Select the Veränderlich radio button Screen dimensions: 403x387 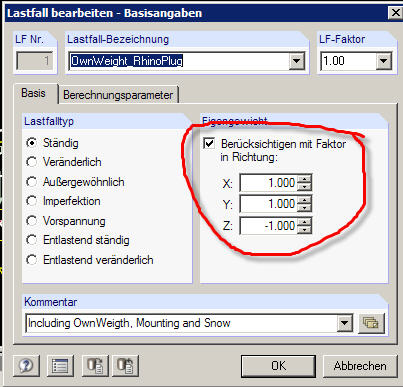click(31, 162)
